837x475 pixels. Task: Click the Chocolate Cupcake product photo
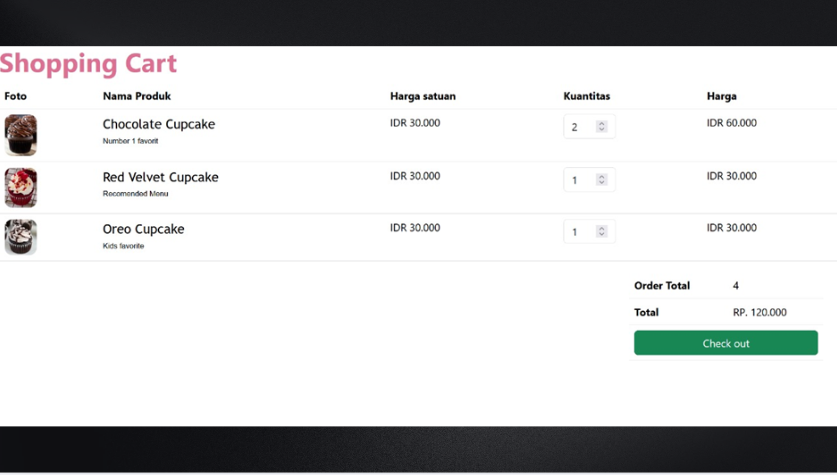click(21, 135)
